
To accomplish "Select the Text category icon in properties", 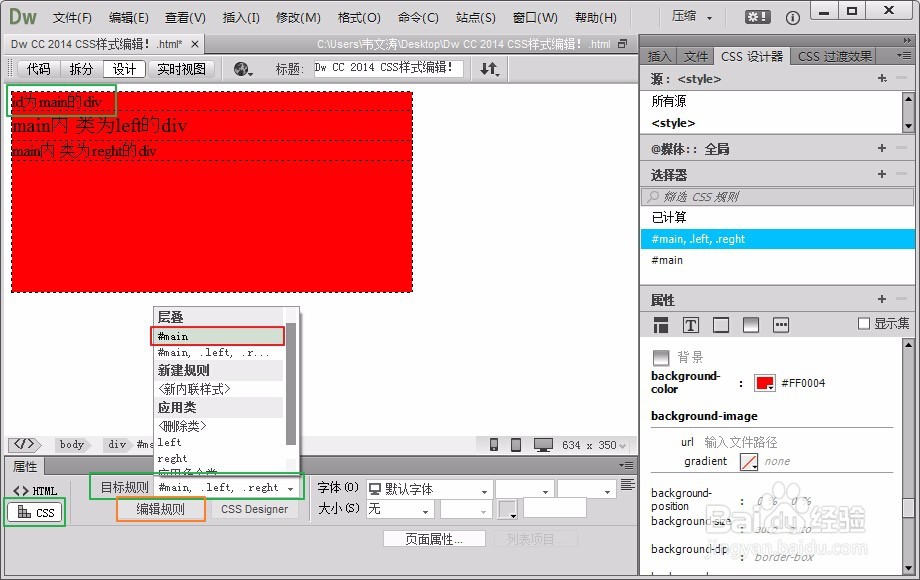I will [x=691, y=325].
